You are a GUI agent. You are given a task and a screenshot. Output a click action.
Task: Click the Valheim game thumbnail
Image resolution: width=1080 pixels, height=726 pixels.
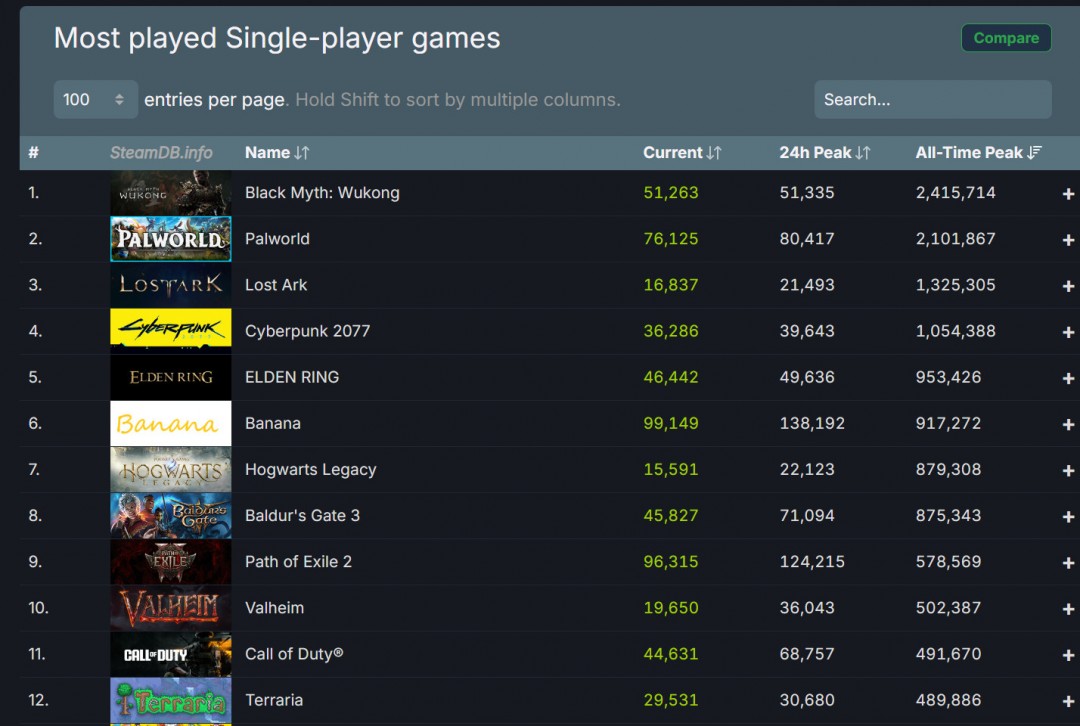(x=170, y=608)
